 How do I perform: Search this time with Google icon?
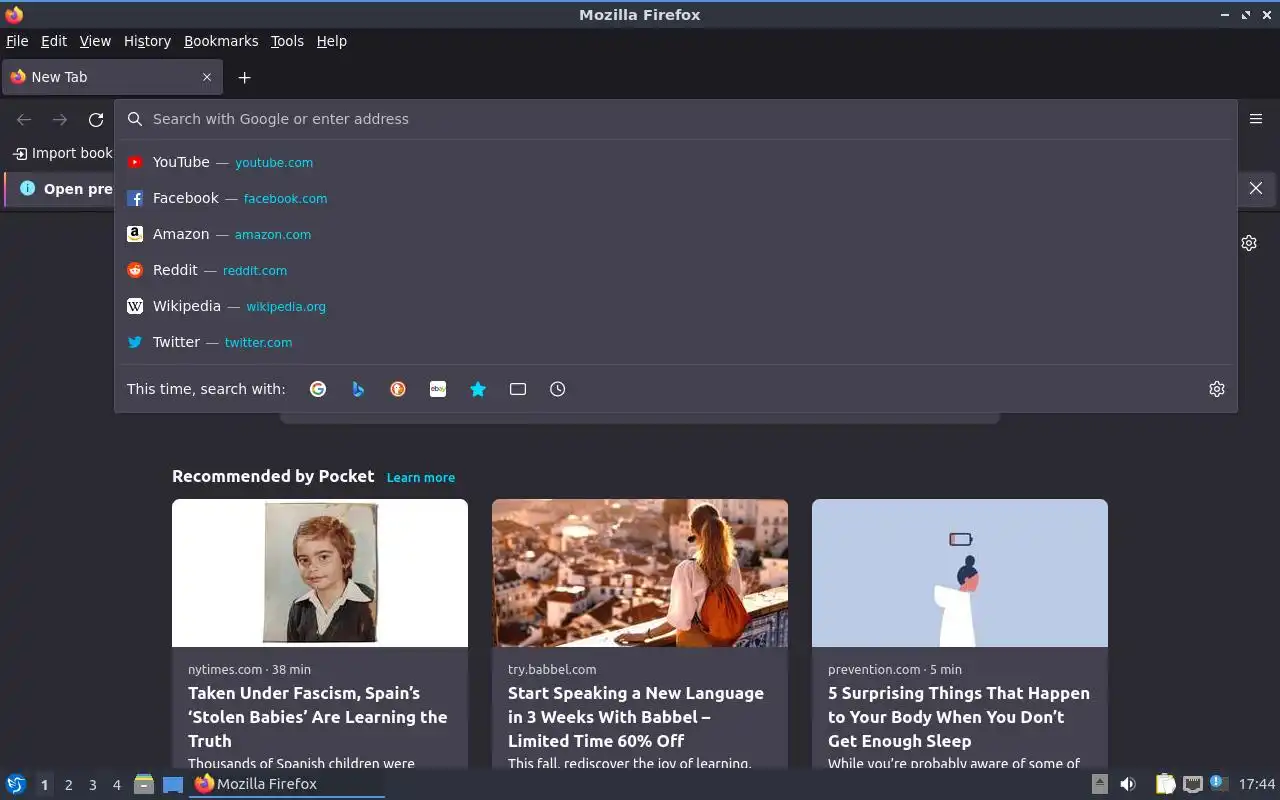tap(318, 389)
